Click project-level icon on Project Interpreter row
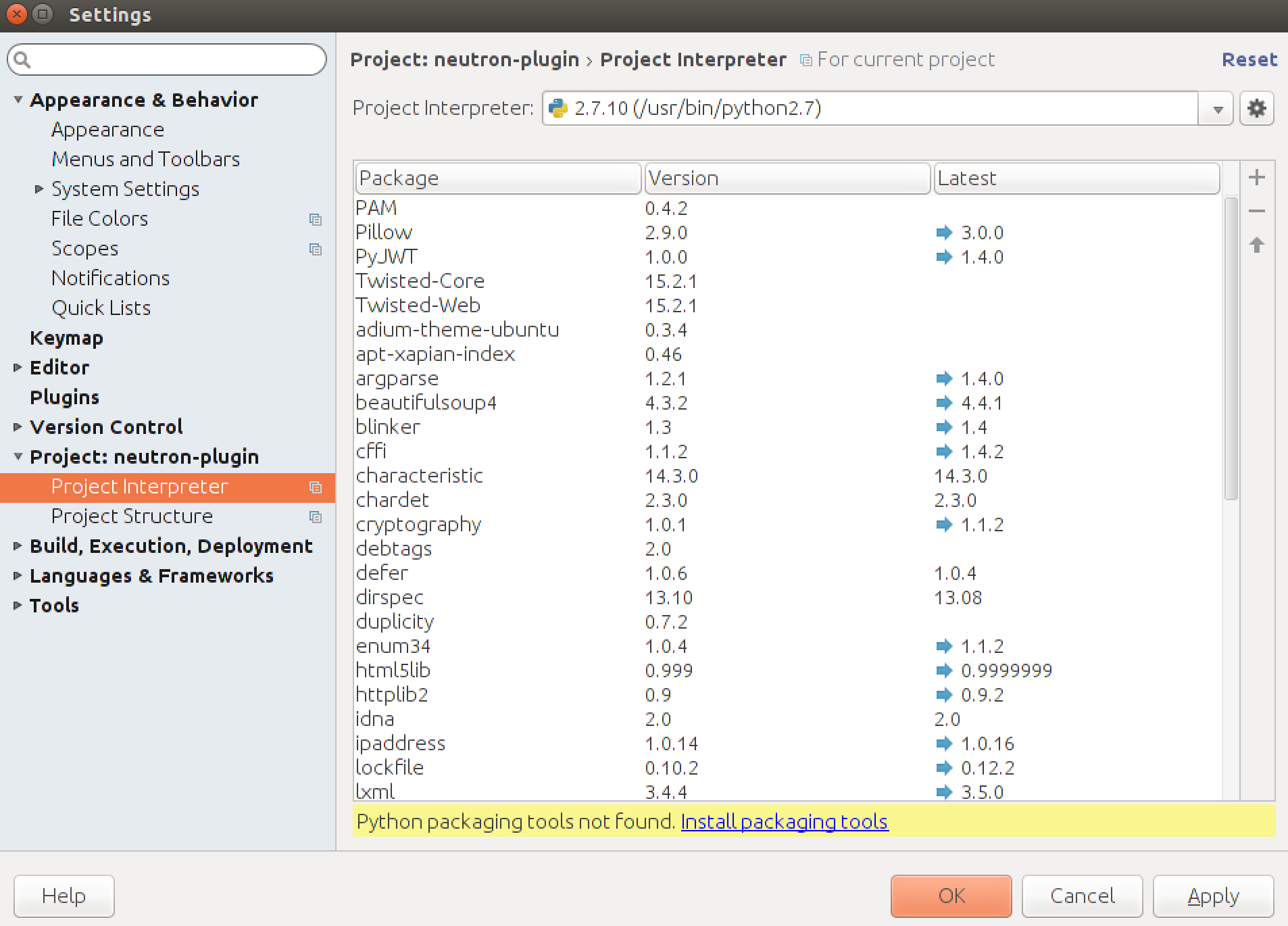 (316, 487)
